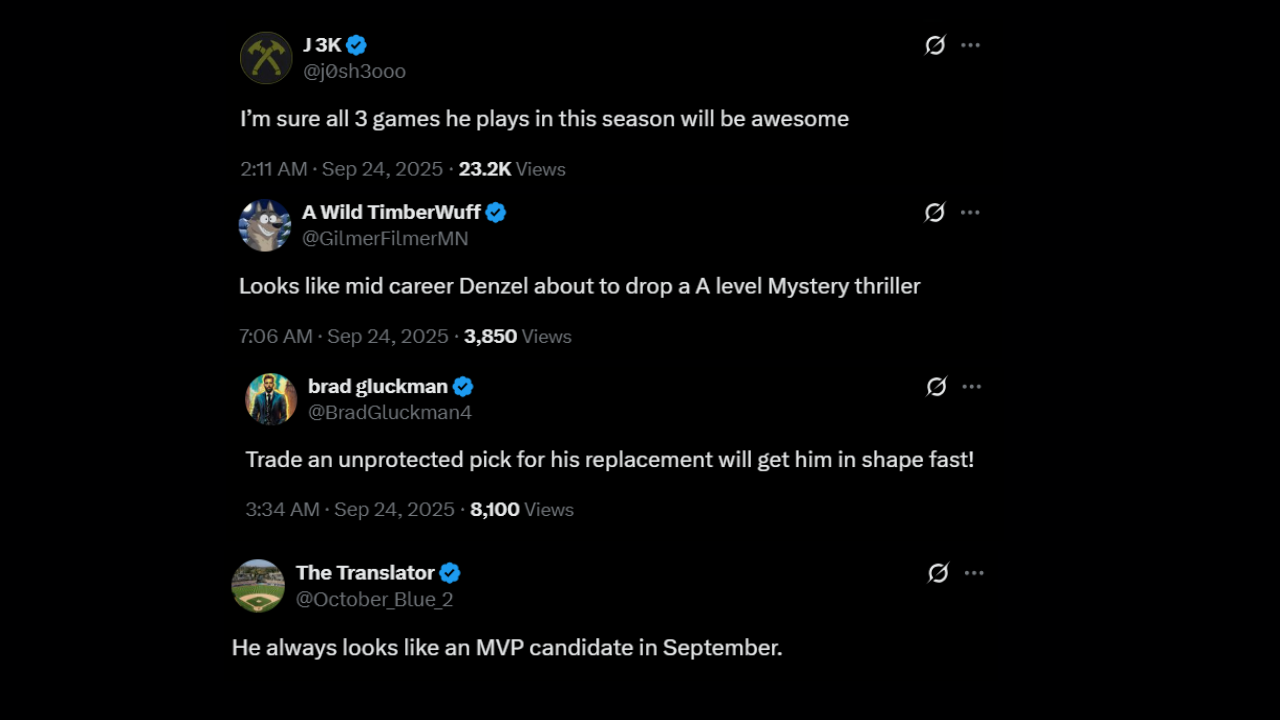Click J 3K's crossed hammers avatar

click(x=266, y=58)
